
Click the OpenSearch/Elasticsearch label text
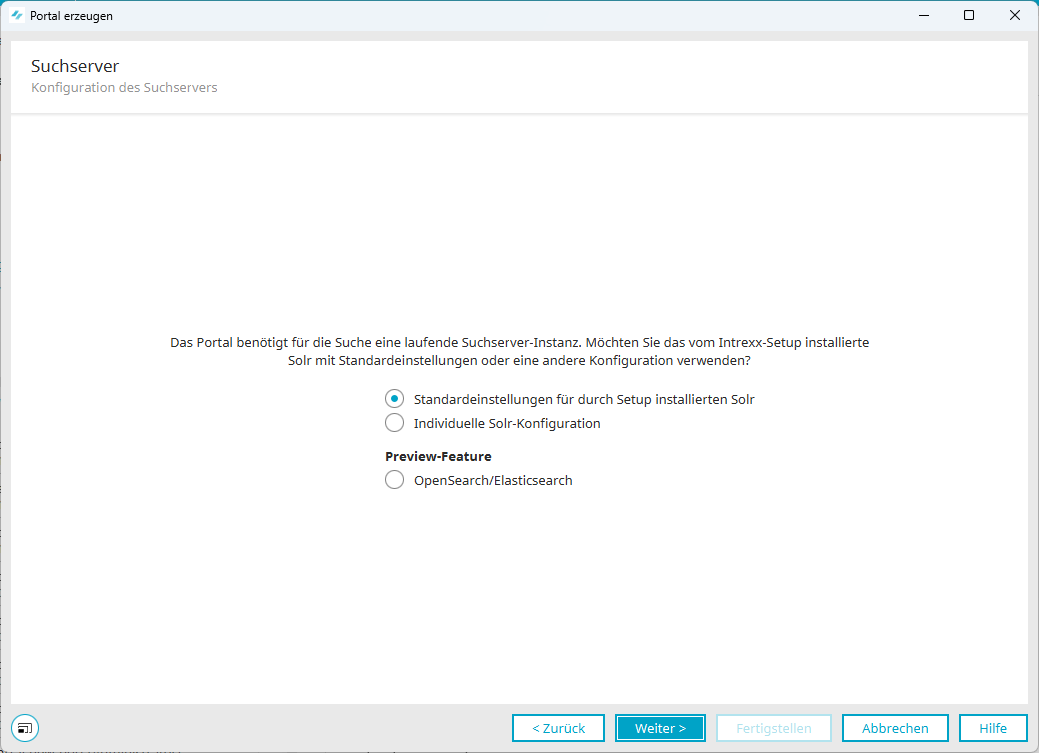(x=493, y=480)
